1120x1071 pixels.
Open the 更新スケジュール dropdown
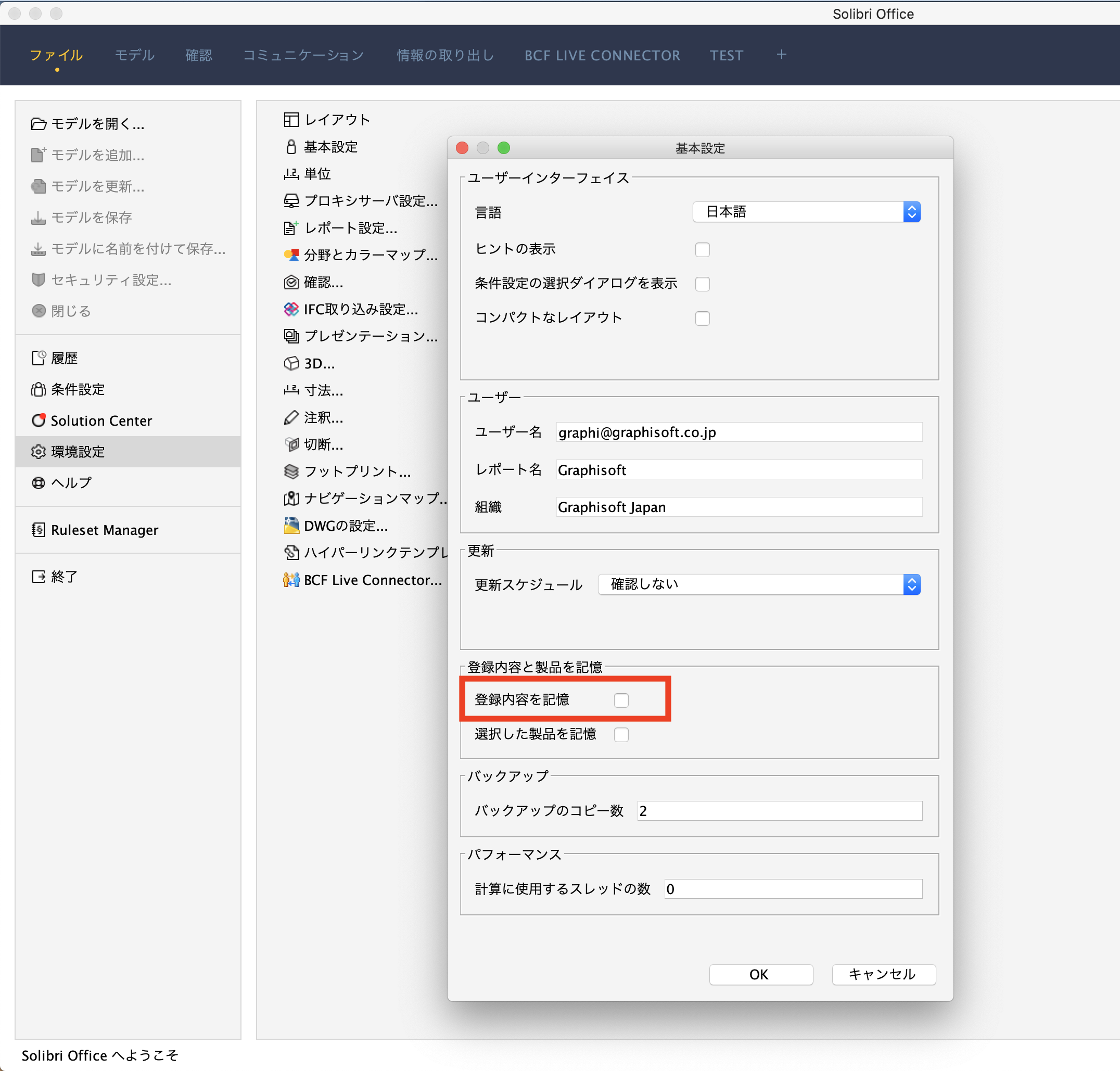tap(759, 584)
